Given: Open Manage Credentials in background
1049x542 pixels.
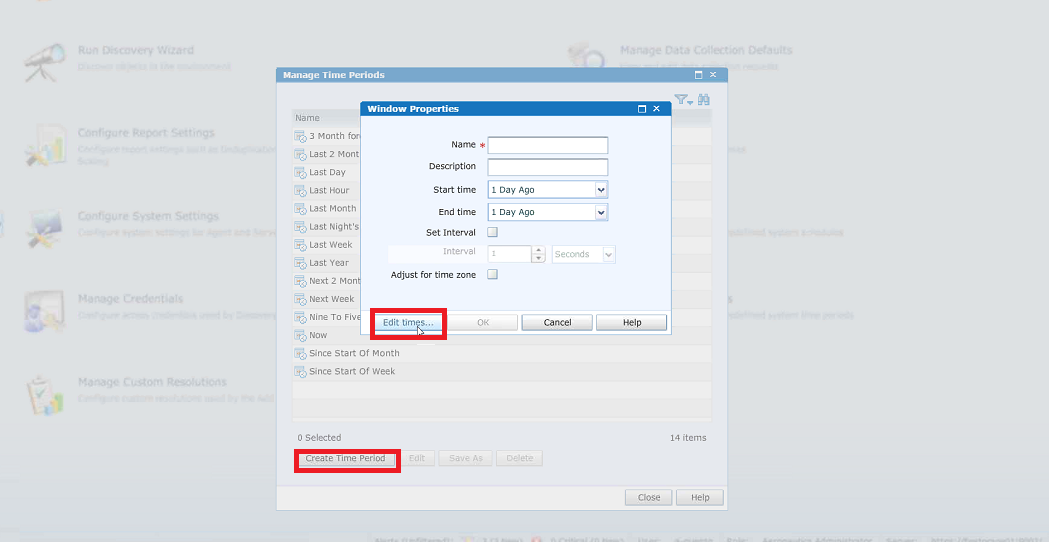Looking at the screenshot, I should point(130,298).
